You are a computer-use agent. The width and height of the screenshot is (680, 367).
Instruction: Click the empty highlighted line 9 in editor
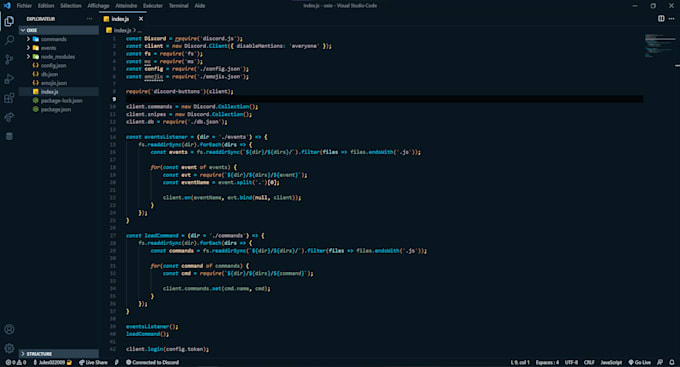coord(384,99)
